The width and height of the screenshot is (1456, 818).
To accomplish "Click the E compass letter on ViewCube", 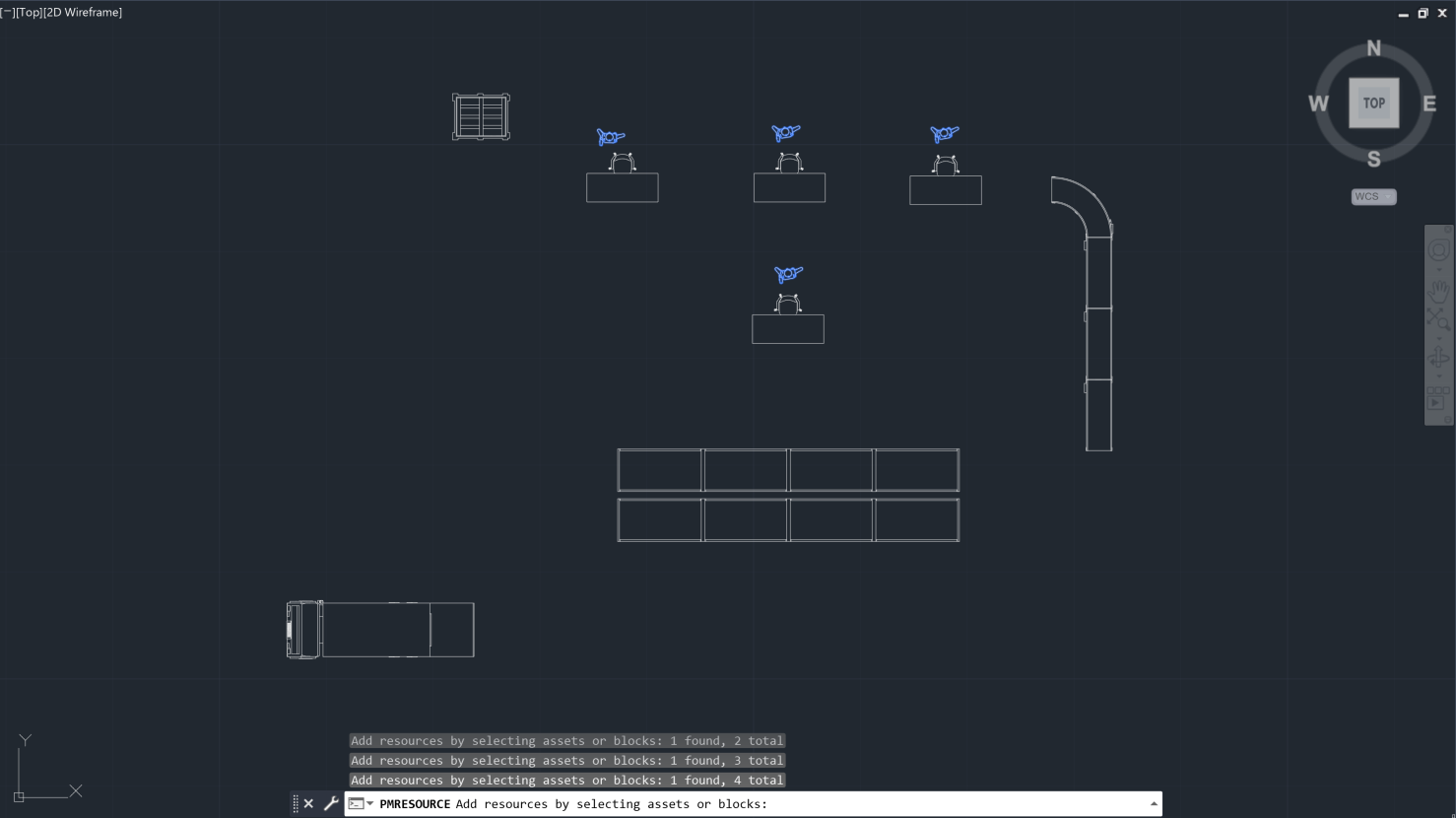I will (1429, 103).
